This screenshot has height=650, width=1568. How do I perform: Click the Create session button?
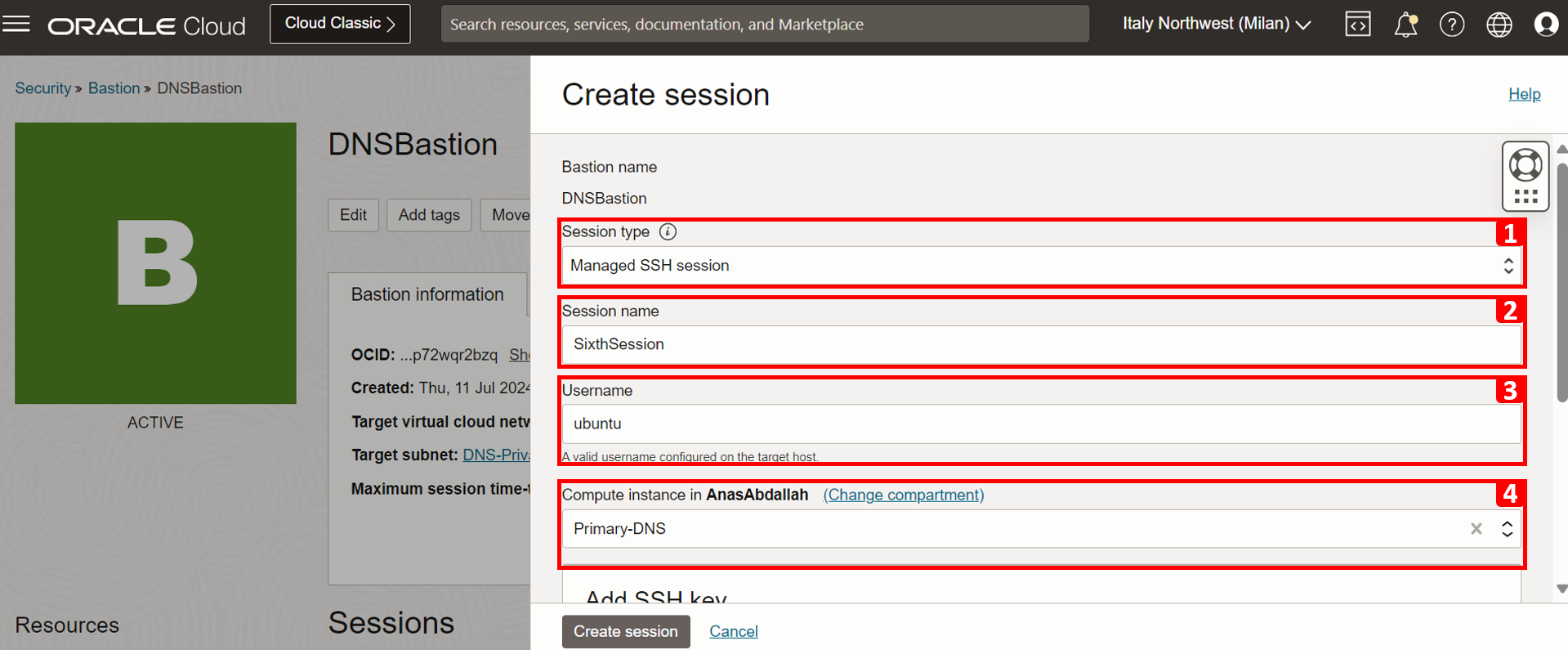(626, 631)
